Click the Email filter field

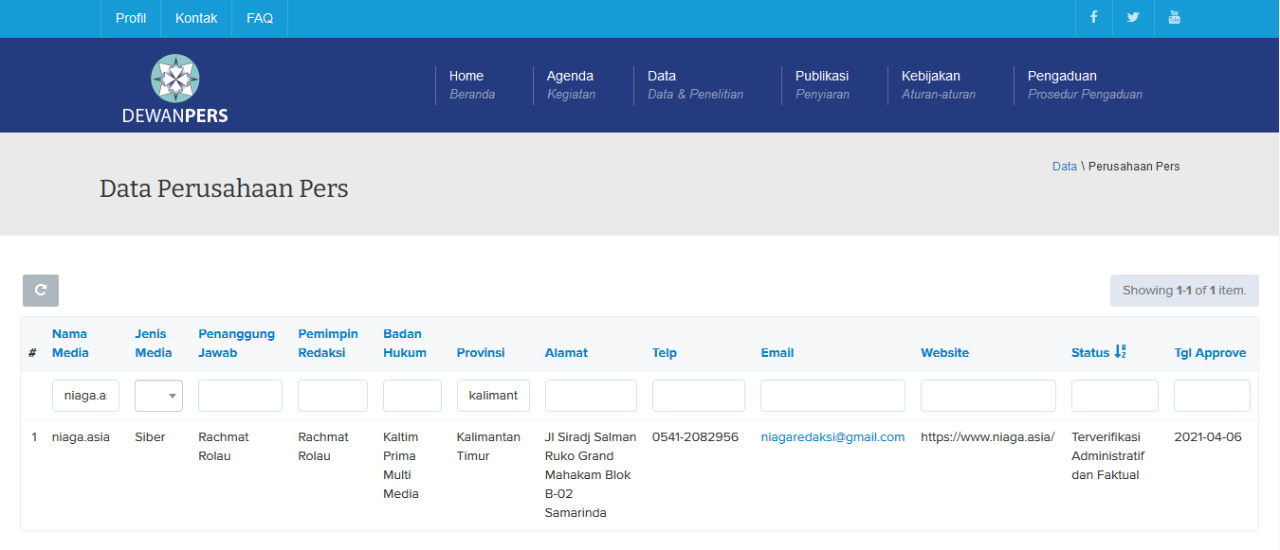(x=832, y=396)
